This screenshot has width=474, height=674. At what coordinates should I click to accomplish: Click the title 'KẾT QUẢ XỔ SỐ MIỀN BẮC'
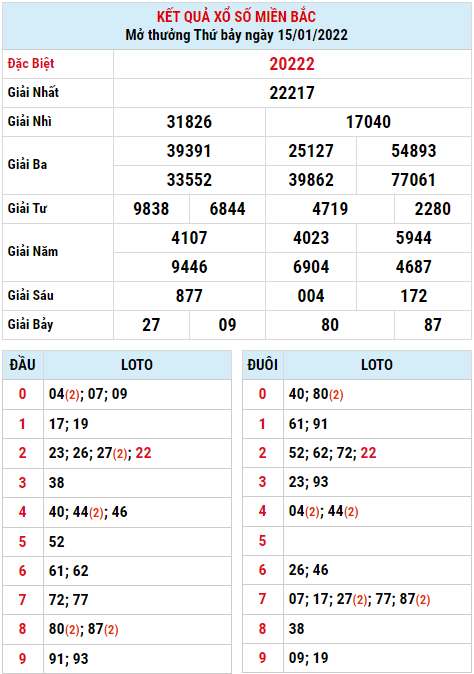(236, 17)
